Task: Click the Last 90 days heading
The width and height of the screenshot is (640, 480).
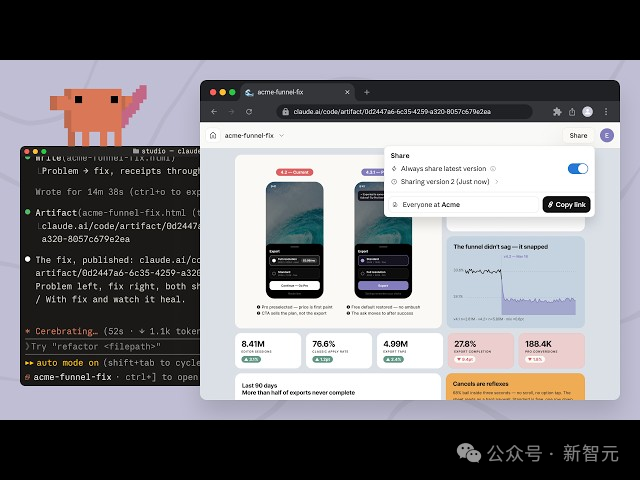Action: click(x=259, y=385)
